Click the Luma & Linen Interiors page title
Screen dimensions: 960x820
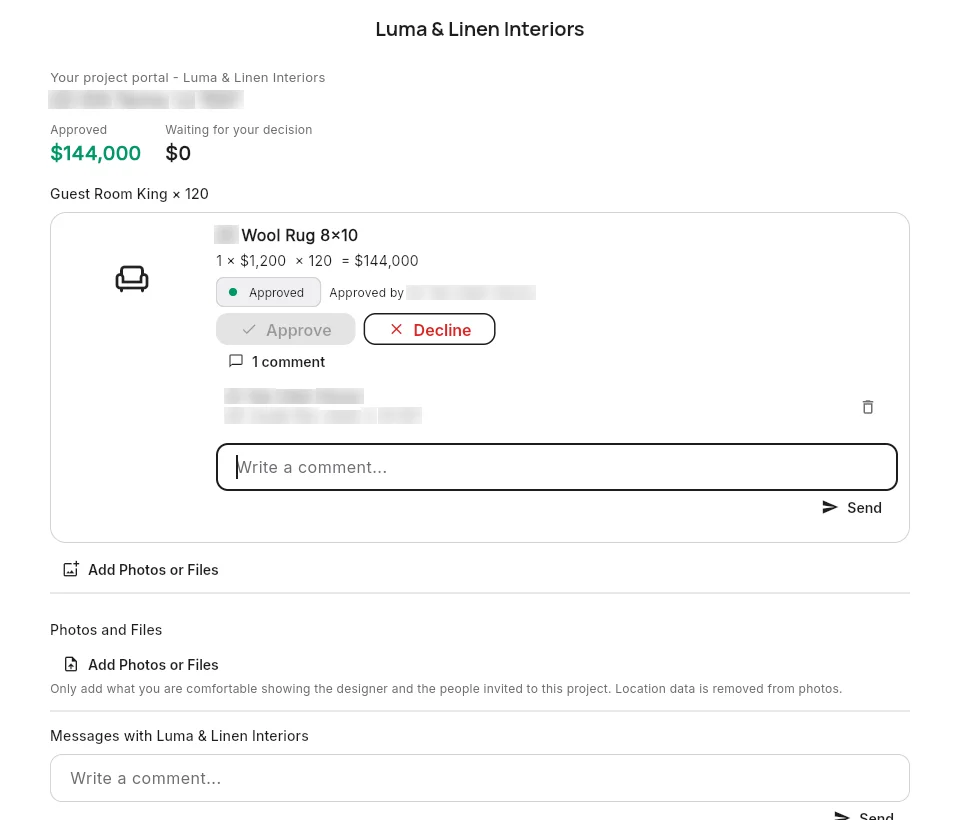pos(480,29)
